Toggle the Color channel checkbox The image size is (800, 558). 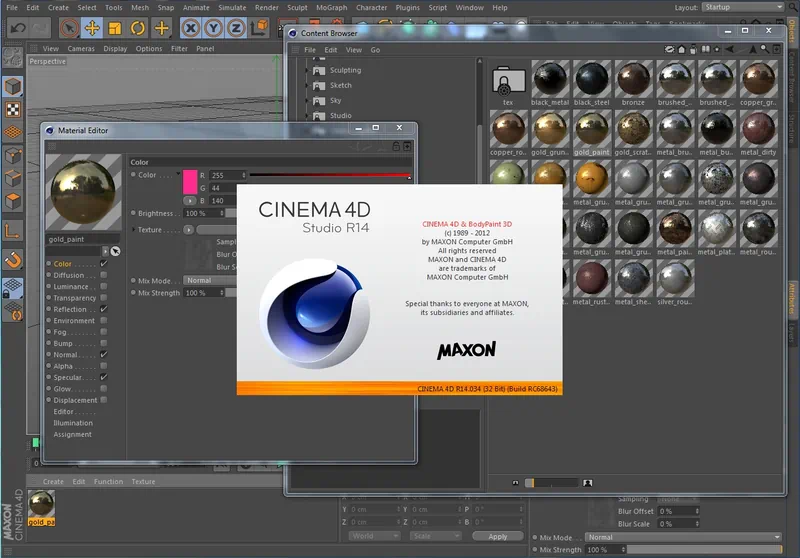click(x=104, y=264)
